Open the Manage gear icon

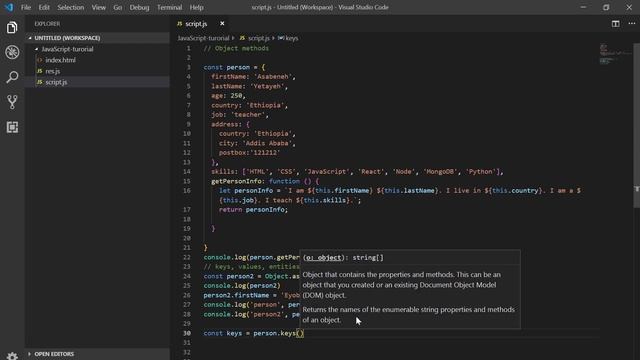12,356
